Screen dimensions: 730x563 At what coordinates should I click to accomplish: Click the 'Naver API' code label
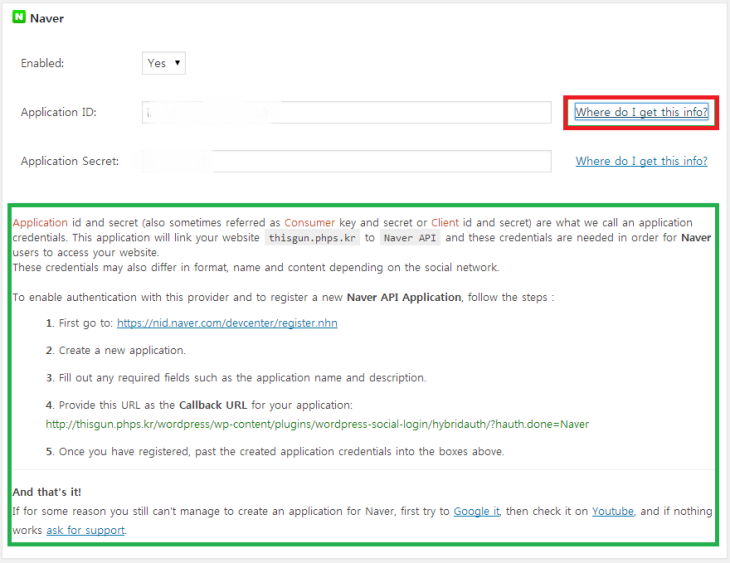coord(410,238)
